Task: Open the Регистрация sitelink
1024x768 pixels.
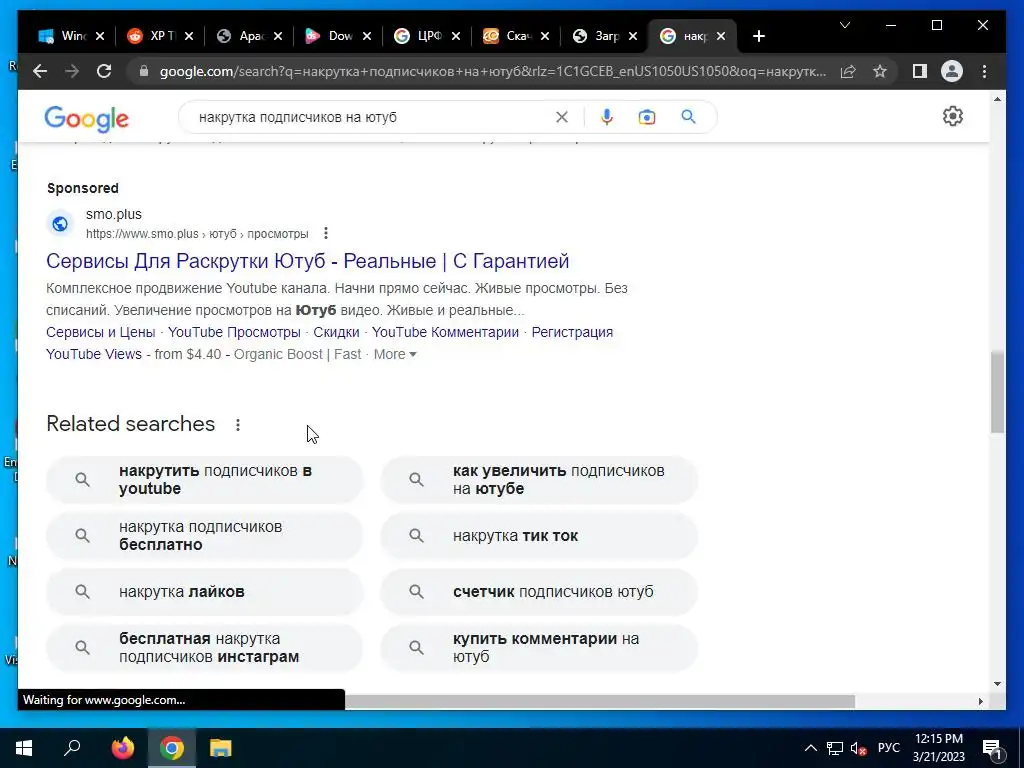Action: point(572,332)
